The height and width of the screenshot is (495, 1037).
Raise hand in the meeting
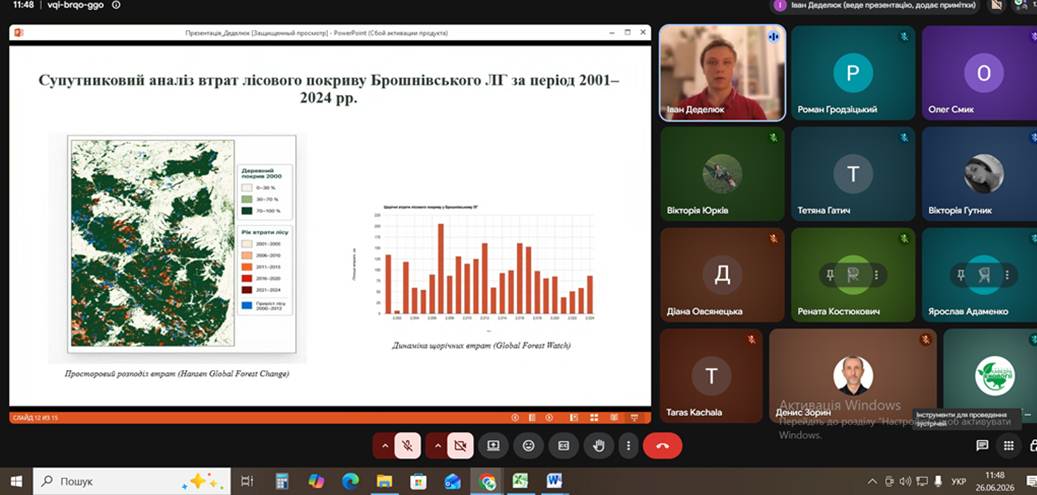click(599, 446)
